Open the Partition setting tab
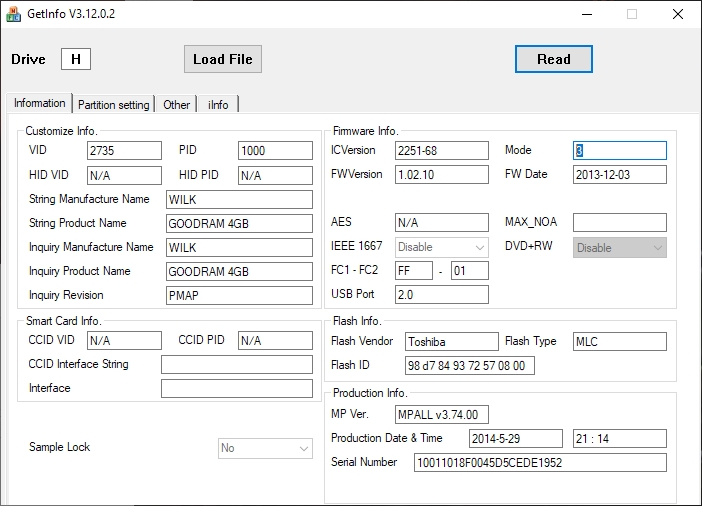 coord(114,104)
